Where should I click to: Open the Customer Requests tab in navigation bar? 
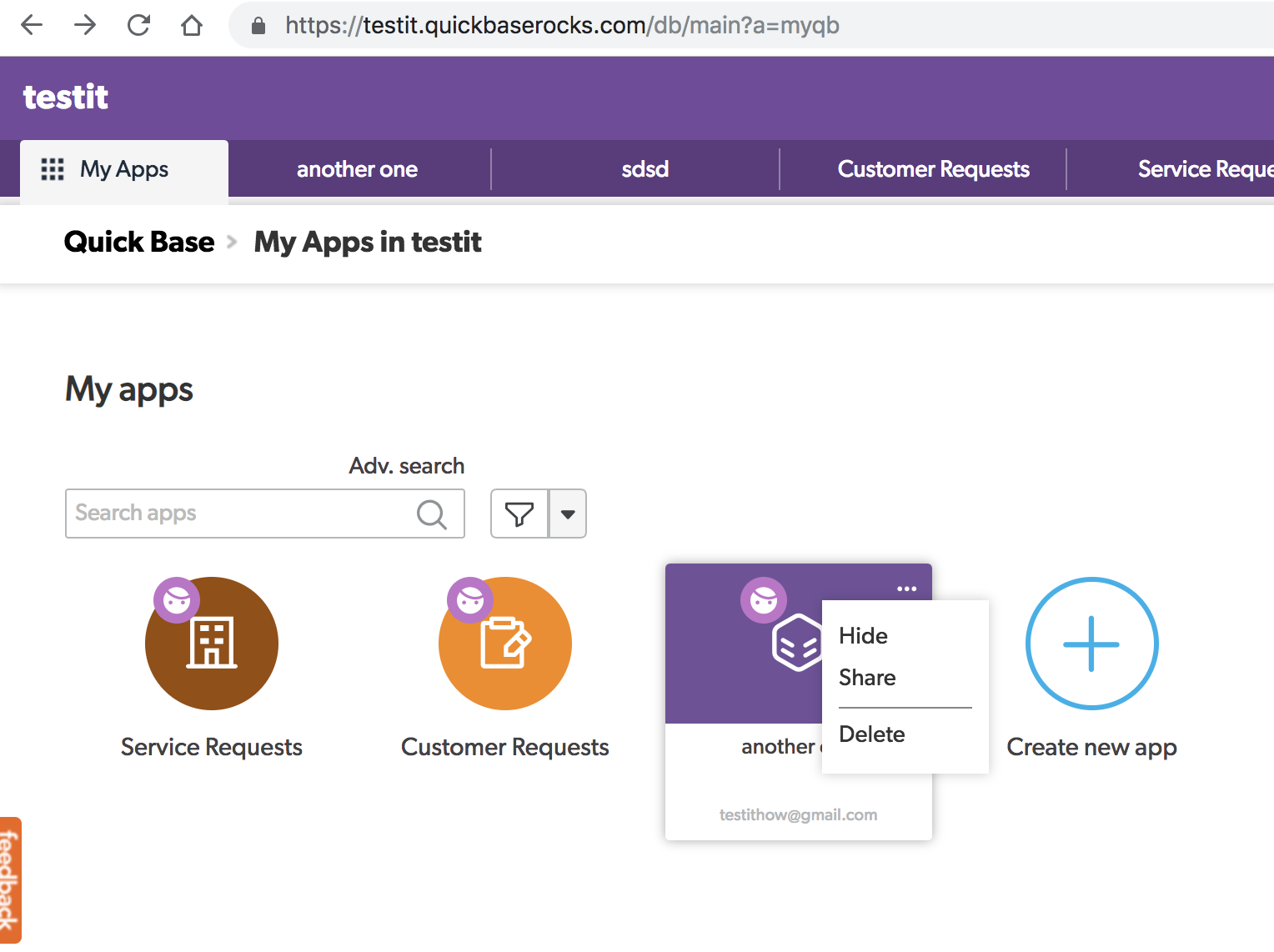[933, 169]
